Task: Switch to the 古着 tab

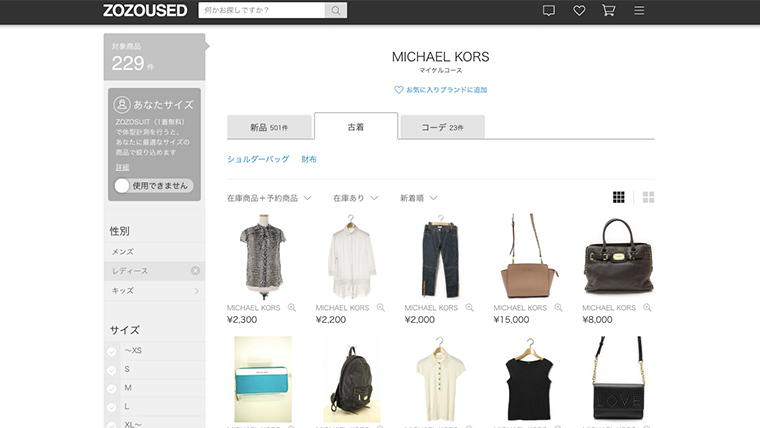Action: [x=356, y=127]
